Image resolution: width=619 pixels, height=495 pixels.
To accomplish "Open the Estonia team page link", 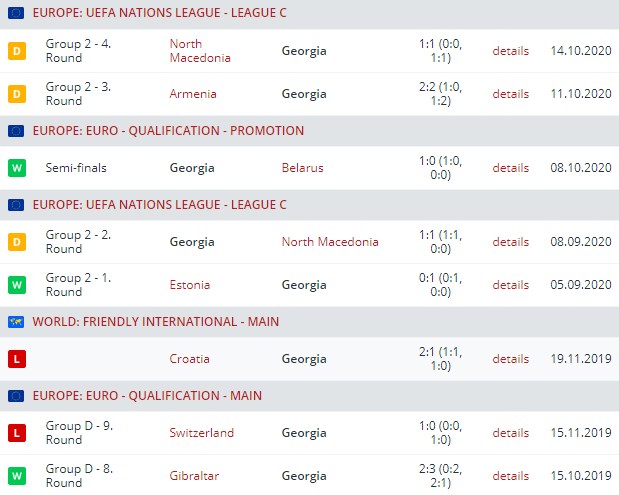I will (190, 285).
